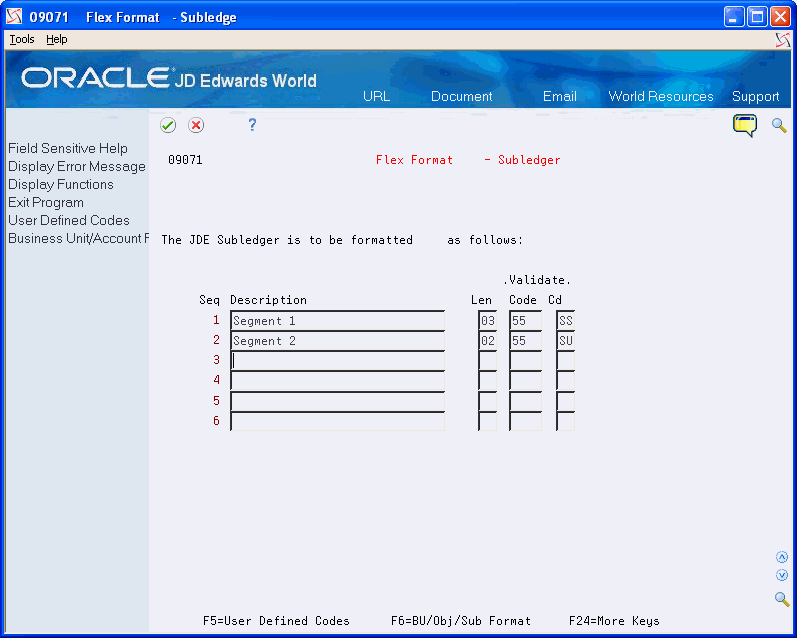Image resolution: width=797 pixels, height=638 pixels.
Task: Click the row 4 Len field
Action: (487, 381)
